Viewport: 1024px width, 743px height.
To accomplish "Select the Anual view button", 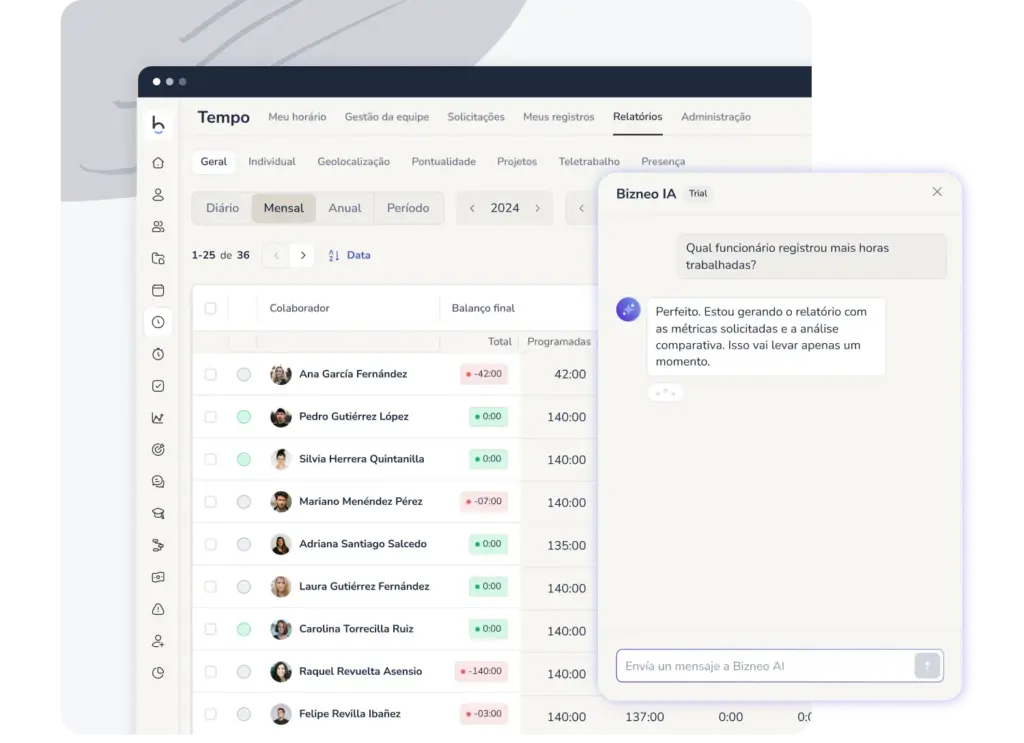I will (344, 208).
